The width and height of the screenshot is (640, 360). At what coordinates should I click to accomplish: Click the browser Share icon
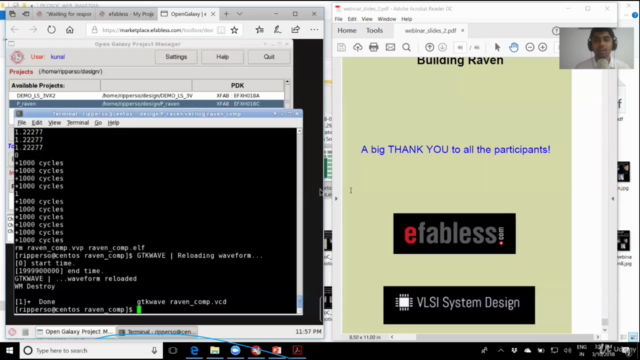click(296, 29)
